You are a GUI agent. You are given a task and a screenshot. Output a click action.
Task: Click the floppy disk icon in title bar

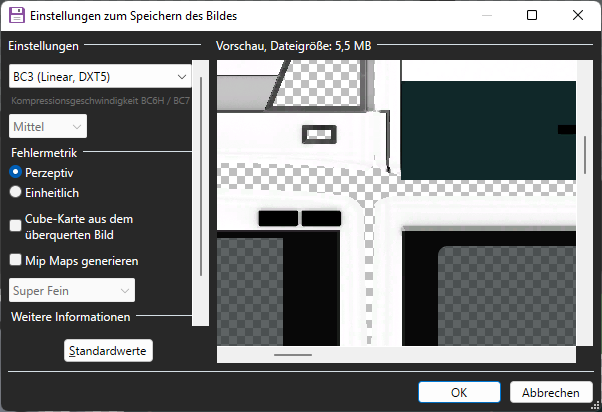point(16,16)
